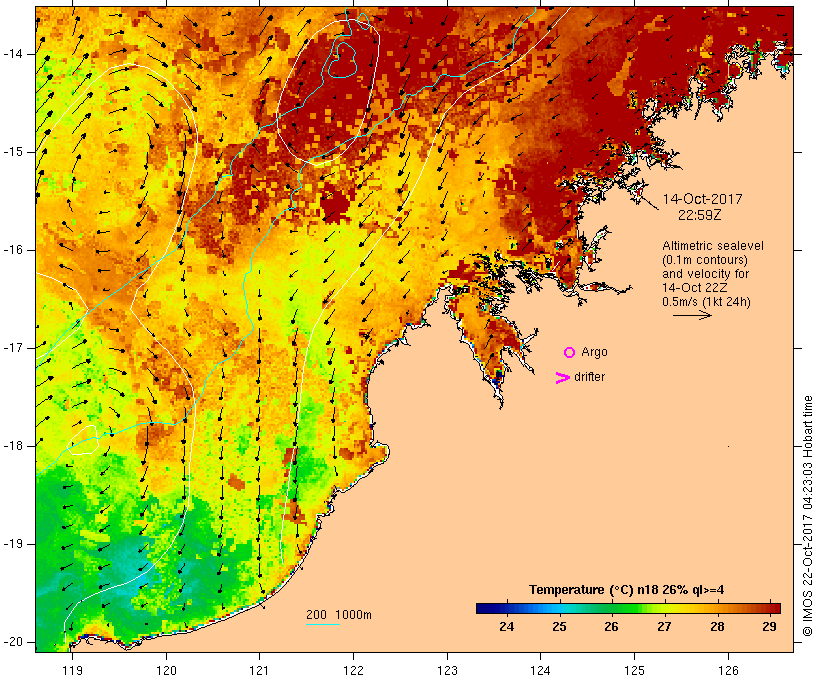
Task: Click the longitude axis label 119
Action: [72, 671]
